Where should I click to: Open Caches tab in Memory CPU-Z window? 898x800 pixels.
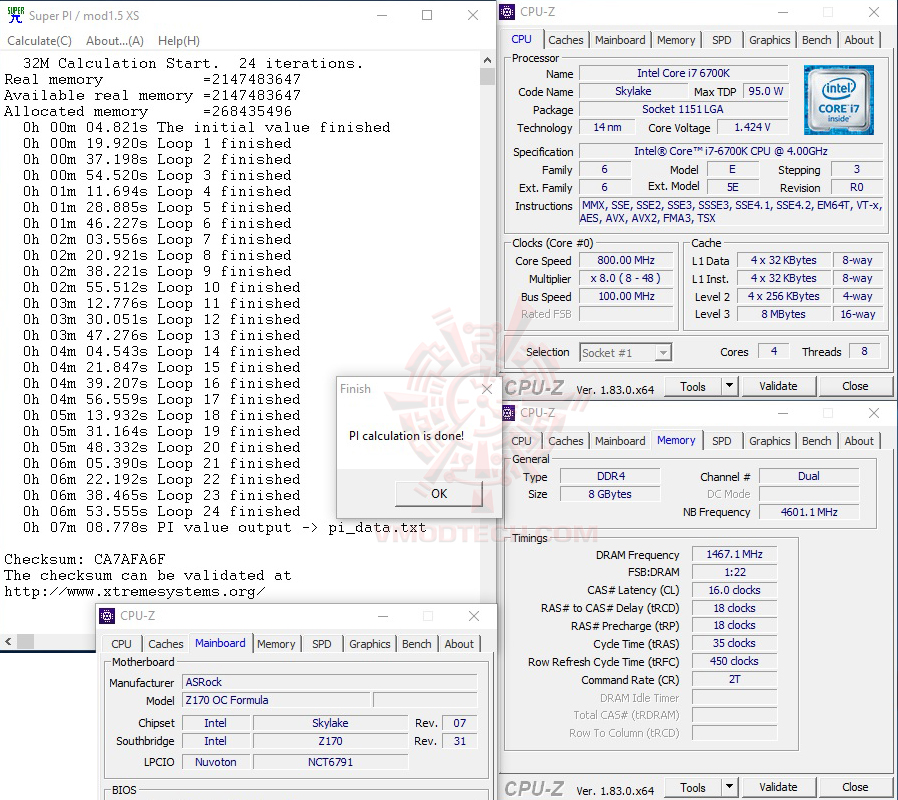(x=565, y=441)
